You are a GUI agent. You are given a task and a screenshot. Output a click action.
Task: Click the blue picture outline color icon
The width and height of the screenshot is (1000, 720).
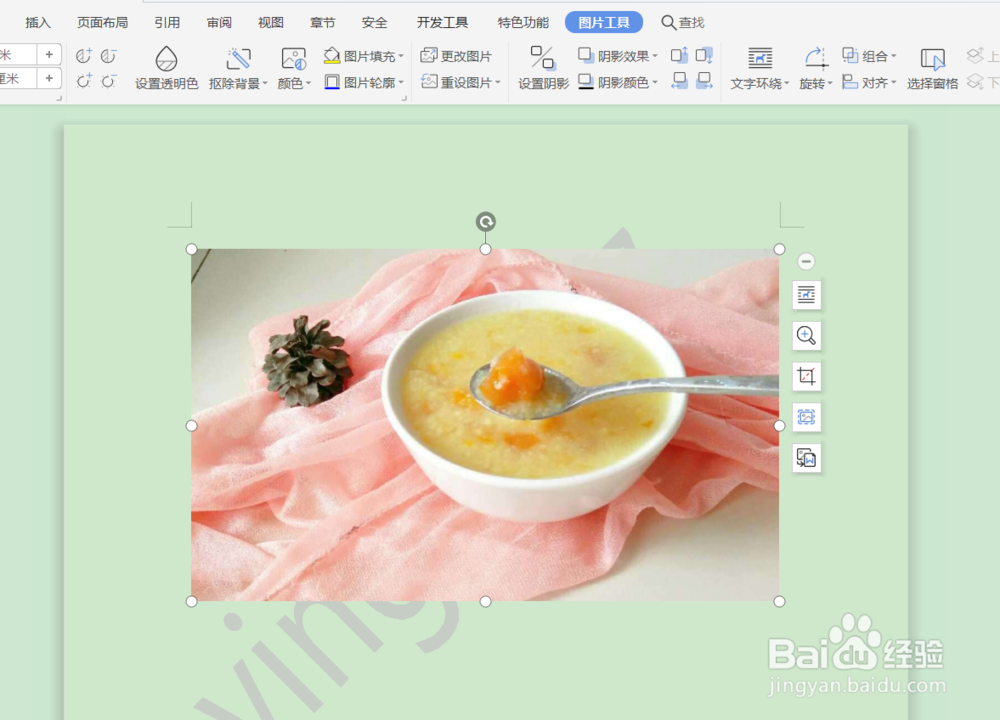click(x=332, y=82)
